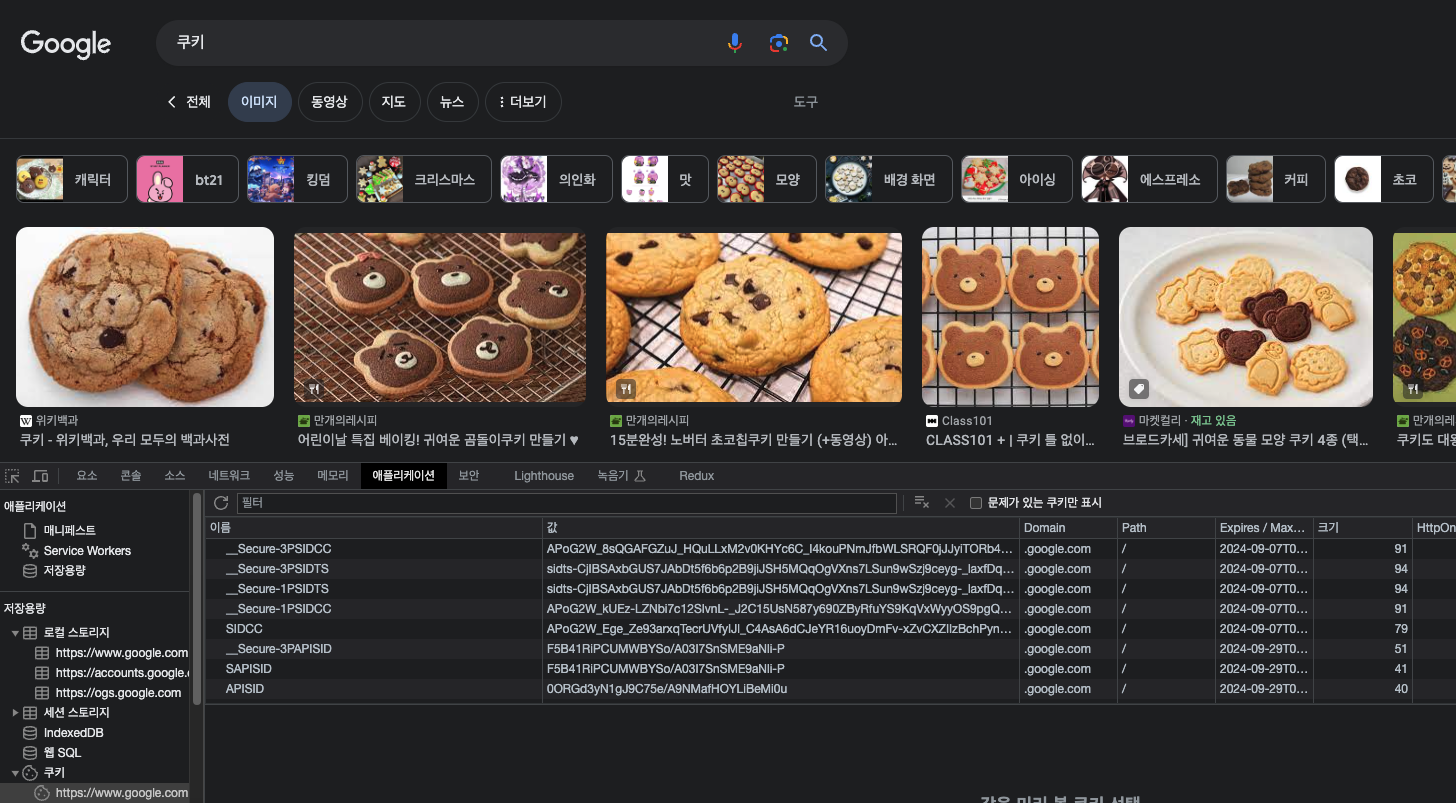Select the 이미지 search tab
Viewport: 1456px width, 803px height.
click(x=259, y=102)
